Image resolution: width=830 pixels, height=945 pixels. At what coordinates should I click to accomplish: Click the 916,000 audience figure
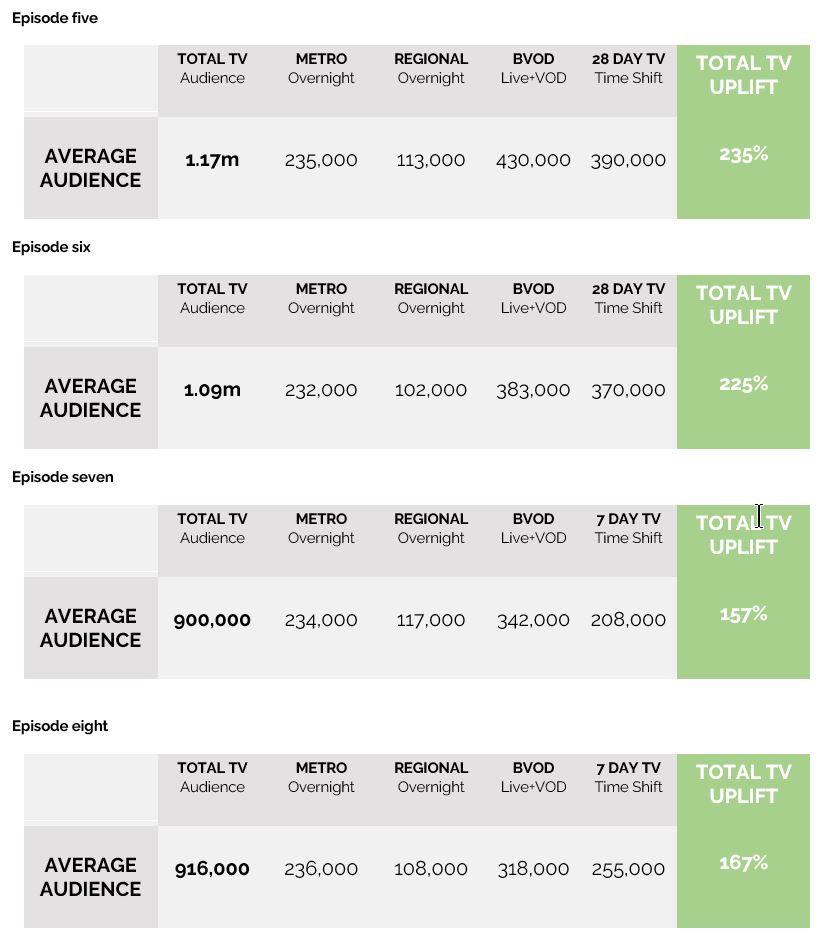click(212, 869)
